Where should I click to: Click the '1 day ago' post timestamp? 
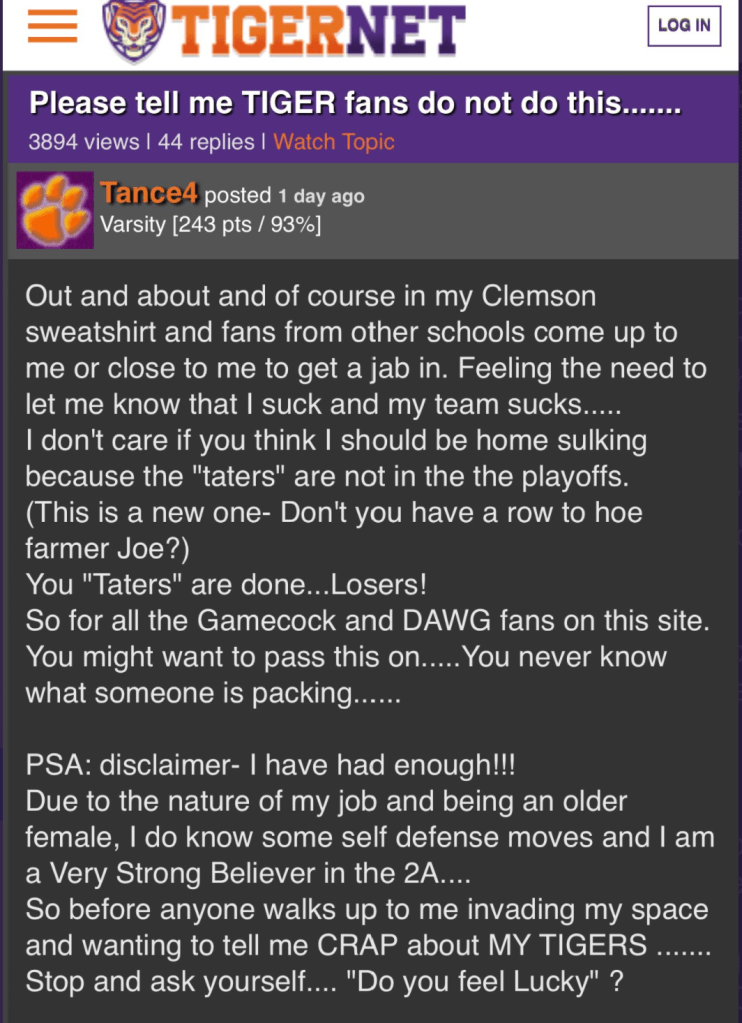(x=321, y=196)
